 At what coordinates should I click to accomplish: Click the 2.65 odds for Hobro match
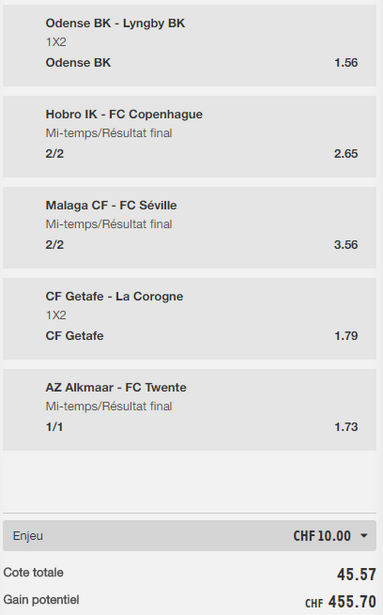click(x=346, y=154)
